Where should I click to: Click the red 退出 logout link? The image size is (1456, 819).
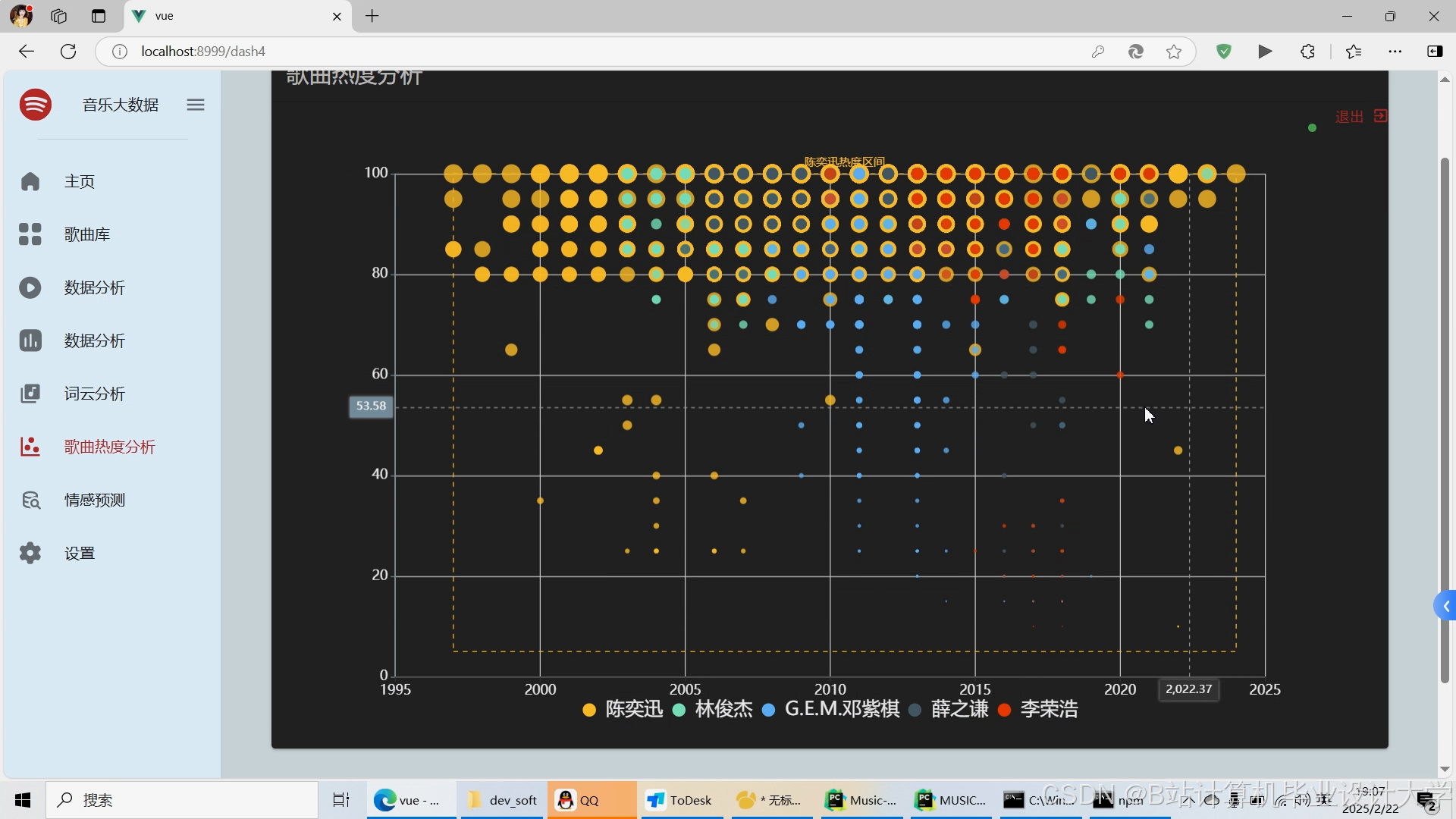1350,117
